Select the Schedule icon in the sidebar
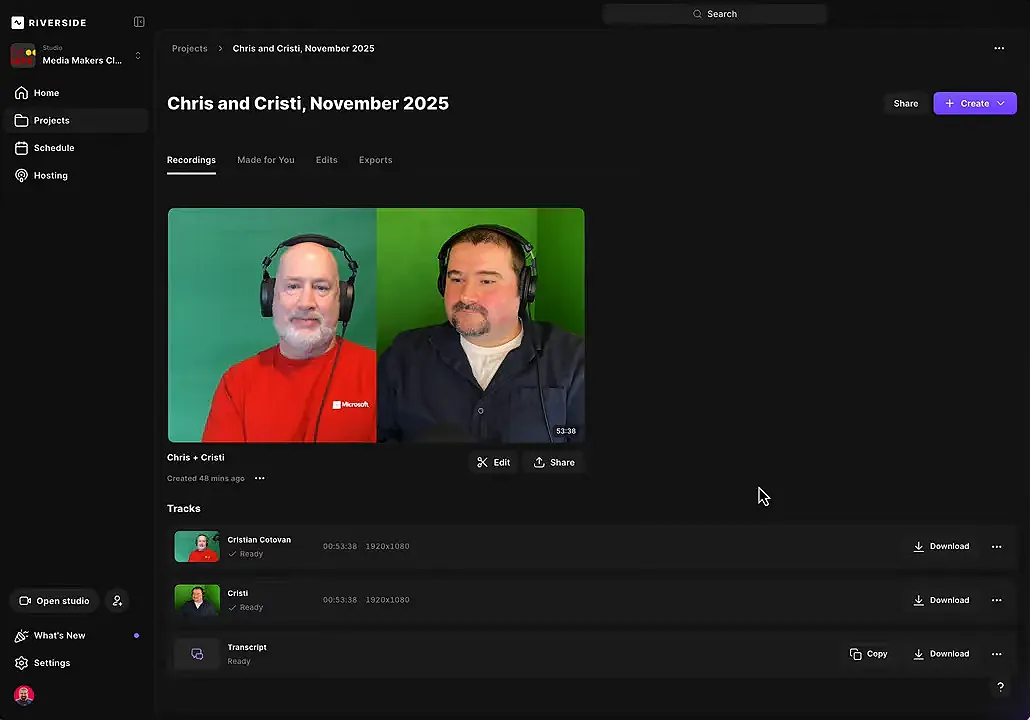 [x=21, y=147]
